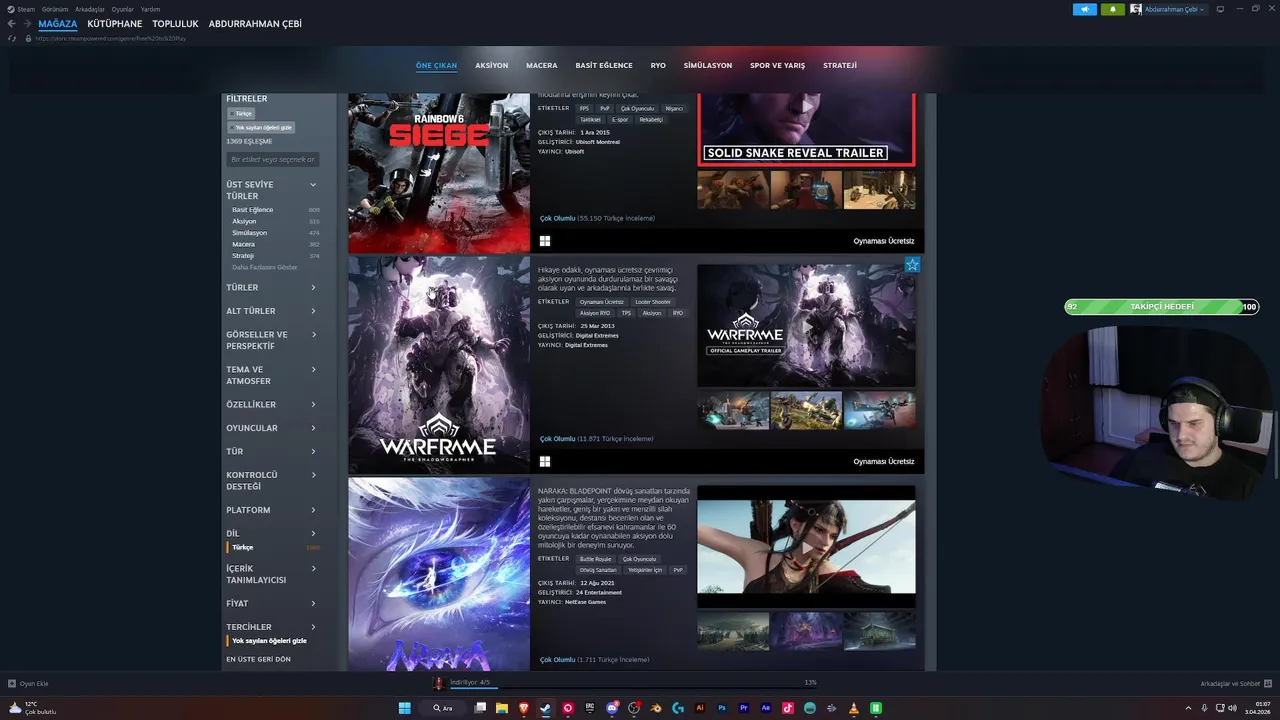This screenshot has width=1280, height=720.
Task: Click the Windows platform icon under Rainbow Six
Action: (545, 241)
